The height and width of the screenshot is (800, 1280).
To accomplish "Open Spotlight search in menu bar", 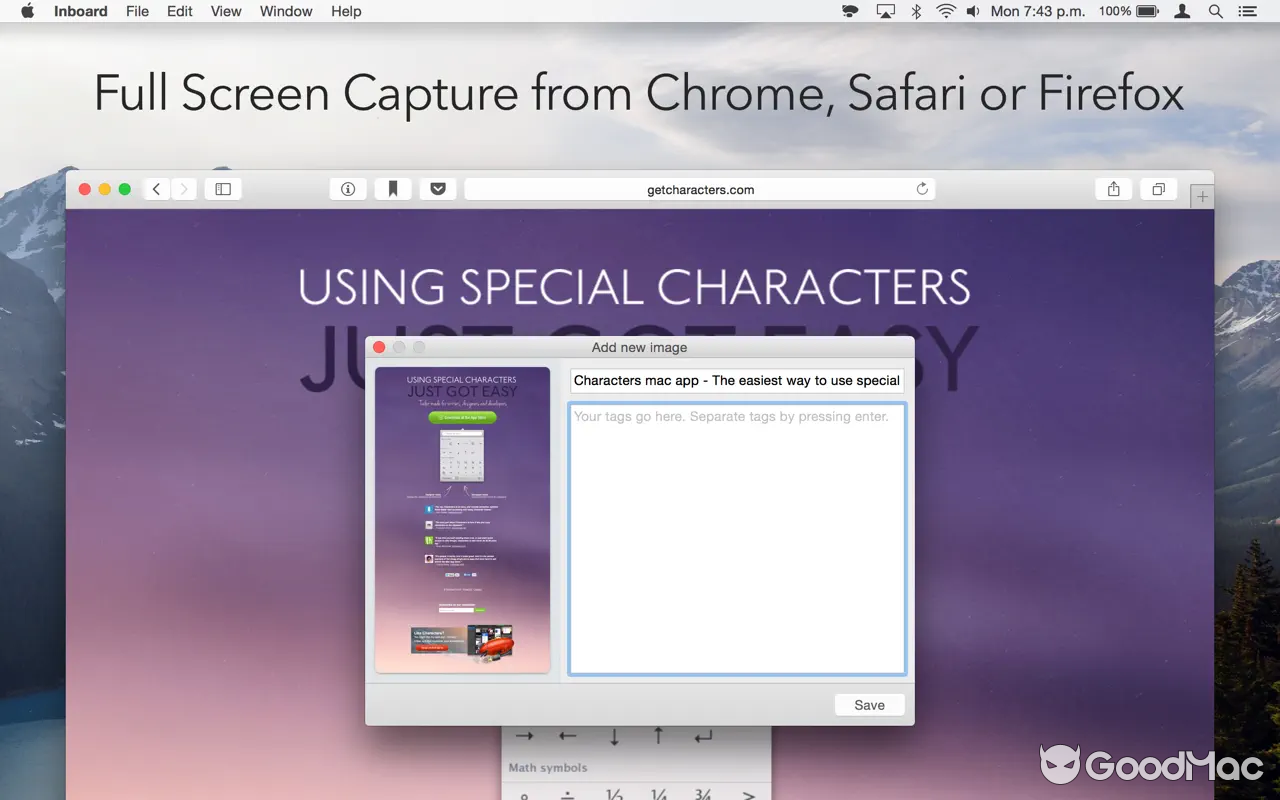I will (1216, 11).
